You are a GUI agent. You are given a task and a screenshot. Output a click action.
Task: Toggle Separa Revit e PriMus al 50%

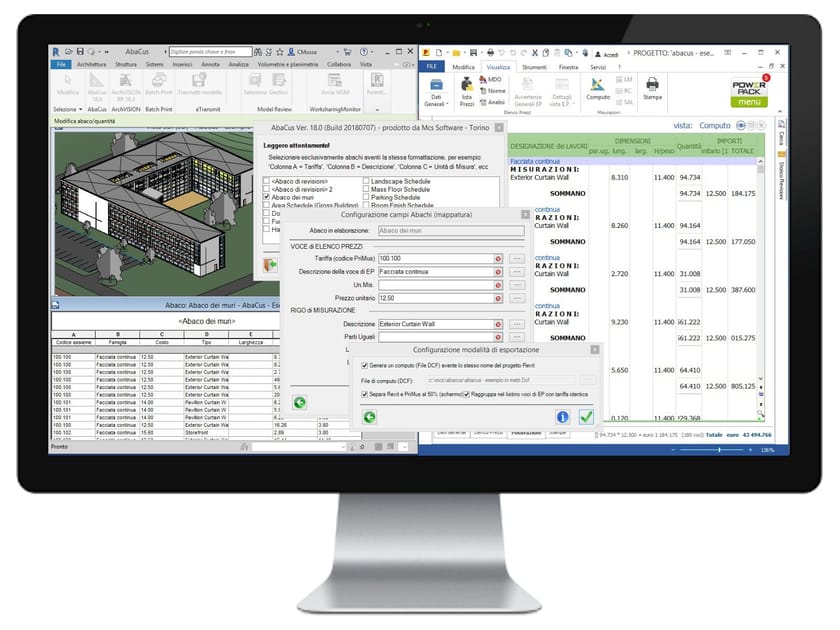363,394
